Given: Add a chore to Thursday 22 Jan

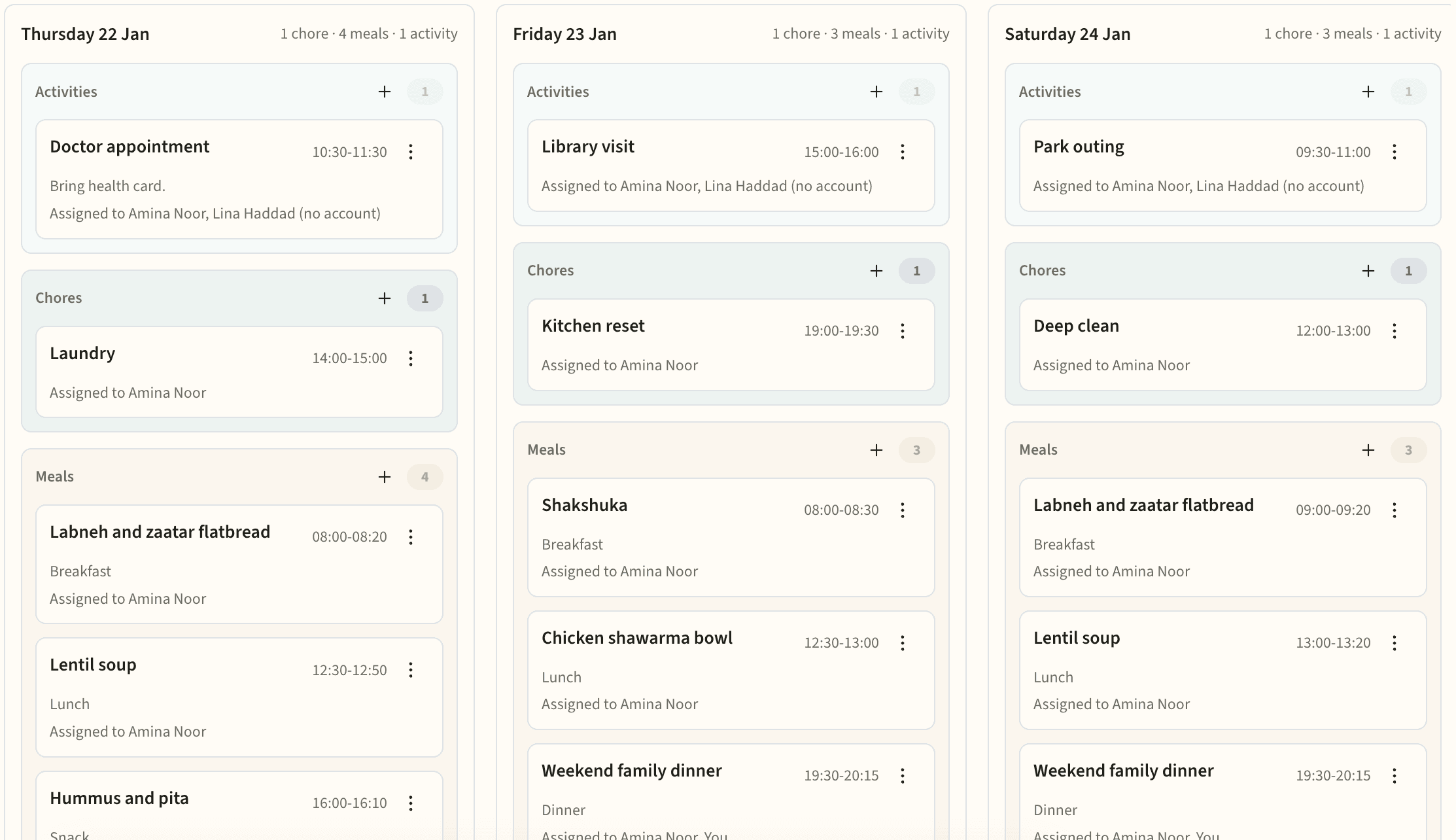Looking at the screenshot, I should coord(385,298).
